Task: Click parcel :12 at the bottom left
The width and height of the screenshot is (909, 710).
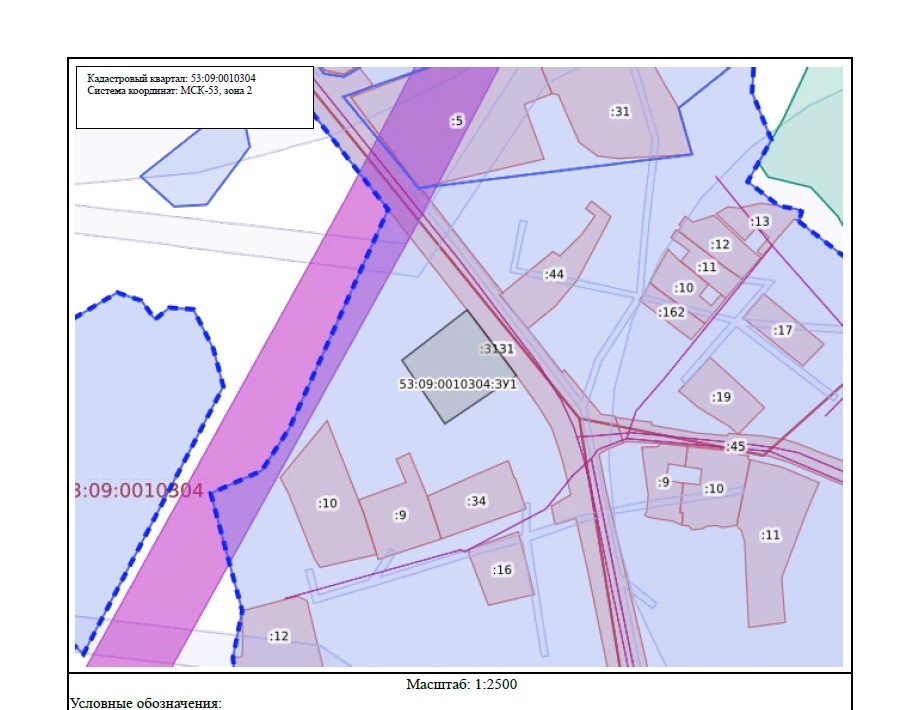Action: point(279,636)
